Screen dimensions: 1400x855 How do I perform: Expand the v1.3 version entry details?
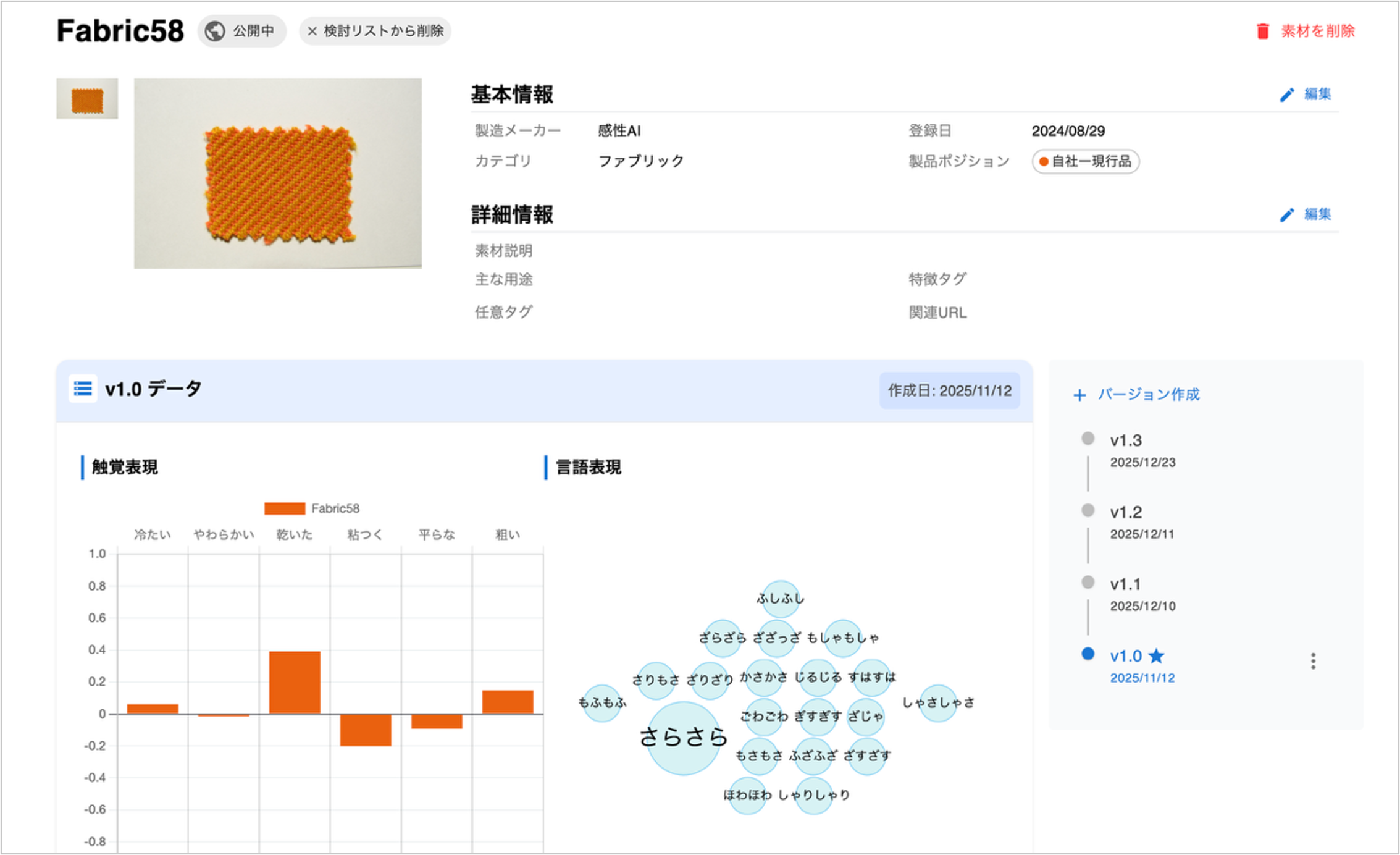1126,439
